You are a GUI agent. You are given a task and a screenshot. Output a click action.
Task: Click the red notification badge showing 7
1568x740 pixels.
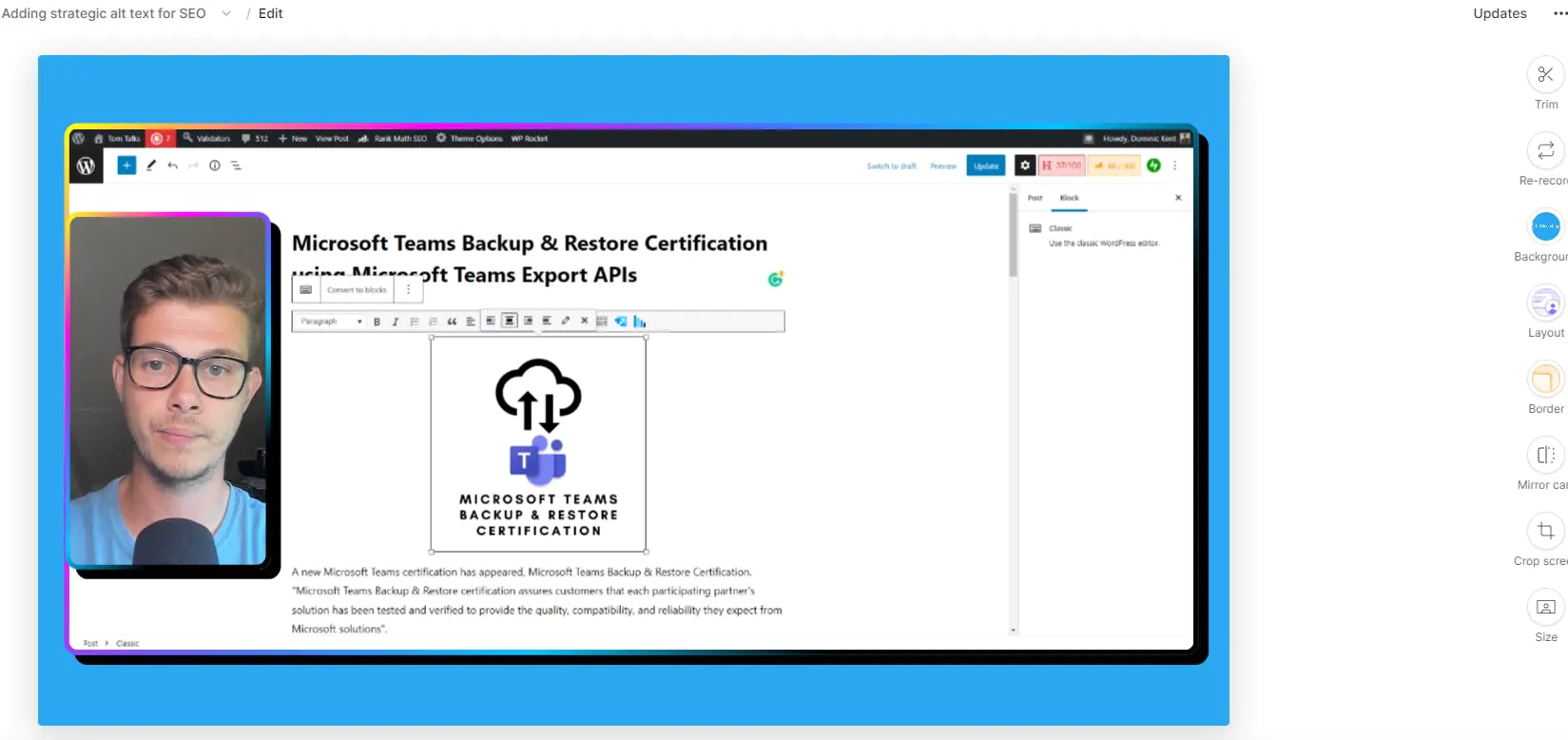point(161,138)
